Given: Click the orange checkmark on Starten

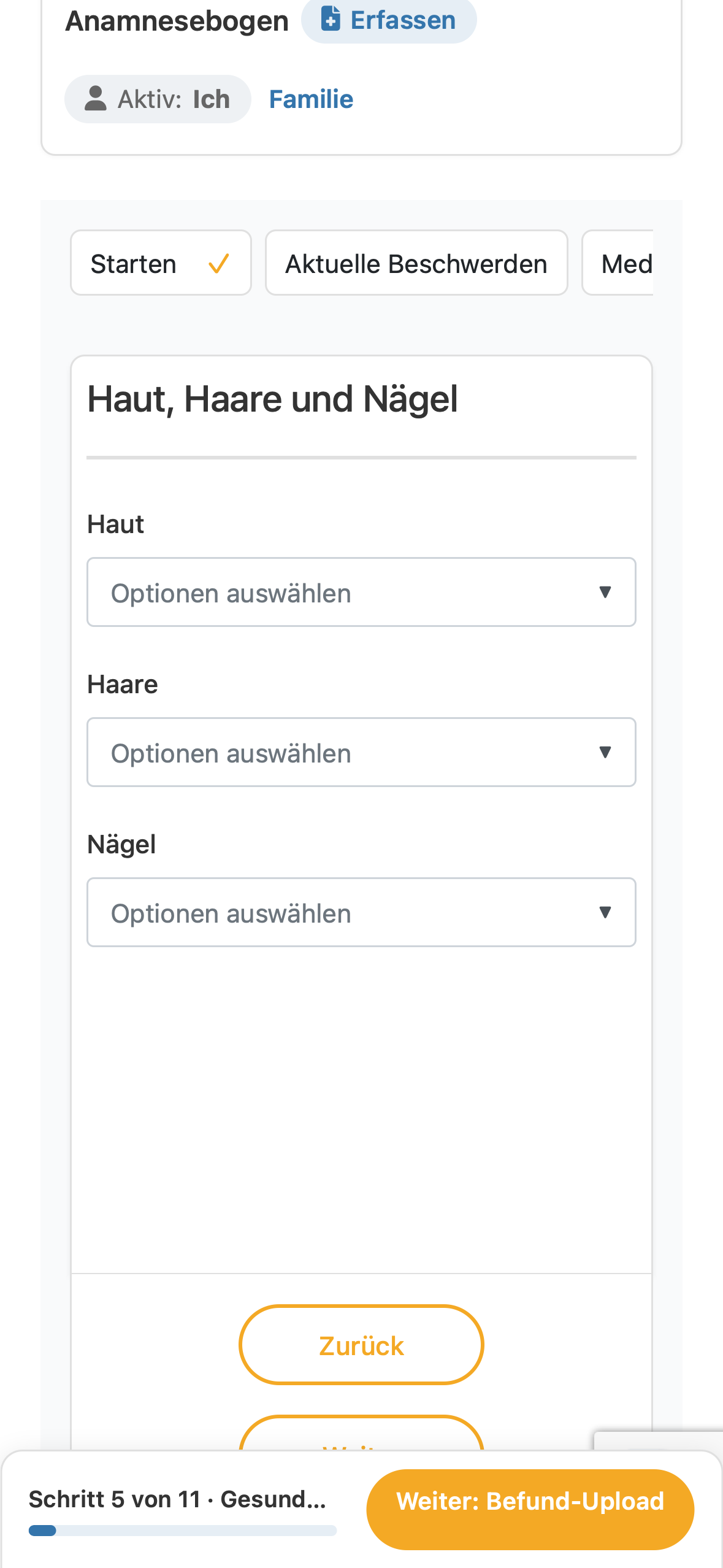Looking at the screenshot, I should pyautogui.click(x=219, y=264).
